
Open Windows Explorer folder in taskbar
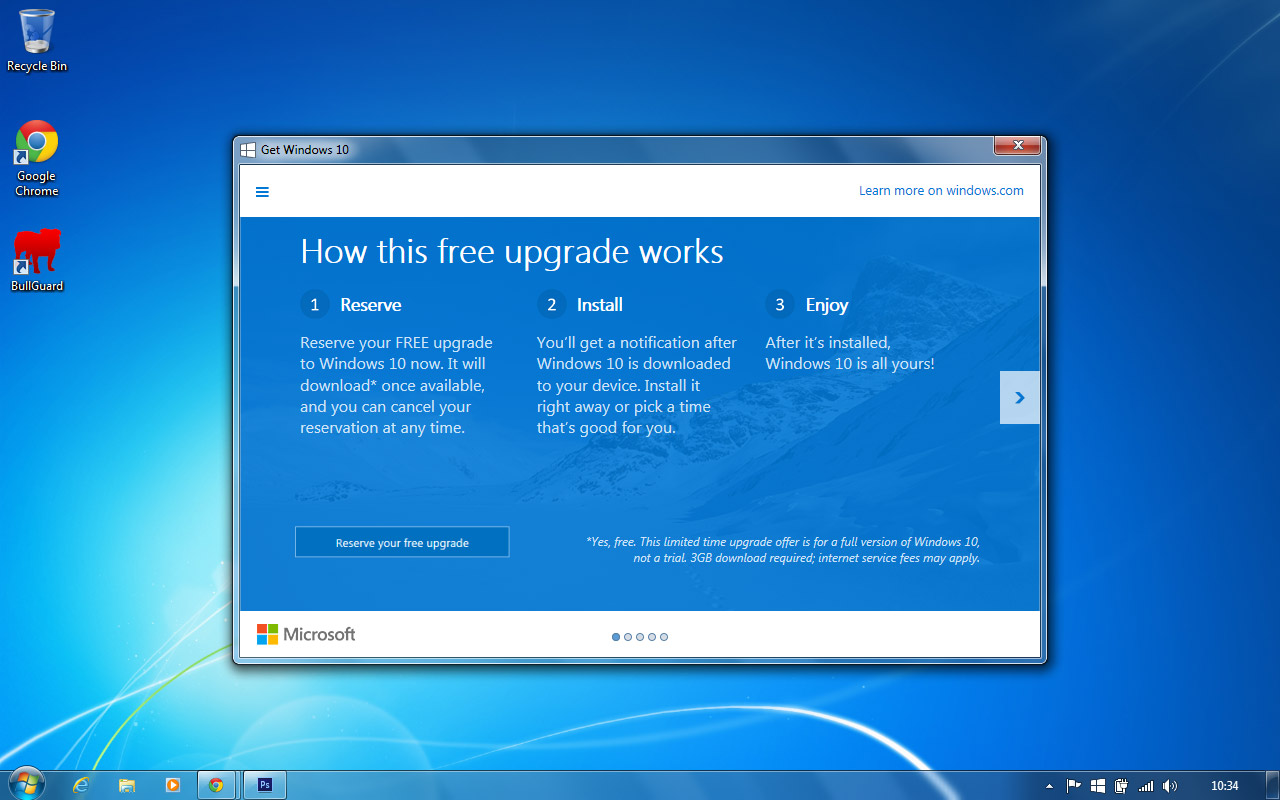[127, 785]
